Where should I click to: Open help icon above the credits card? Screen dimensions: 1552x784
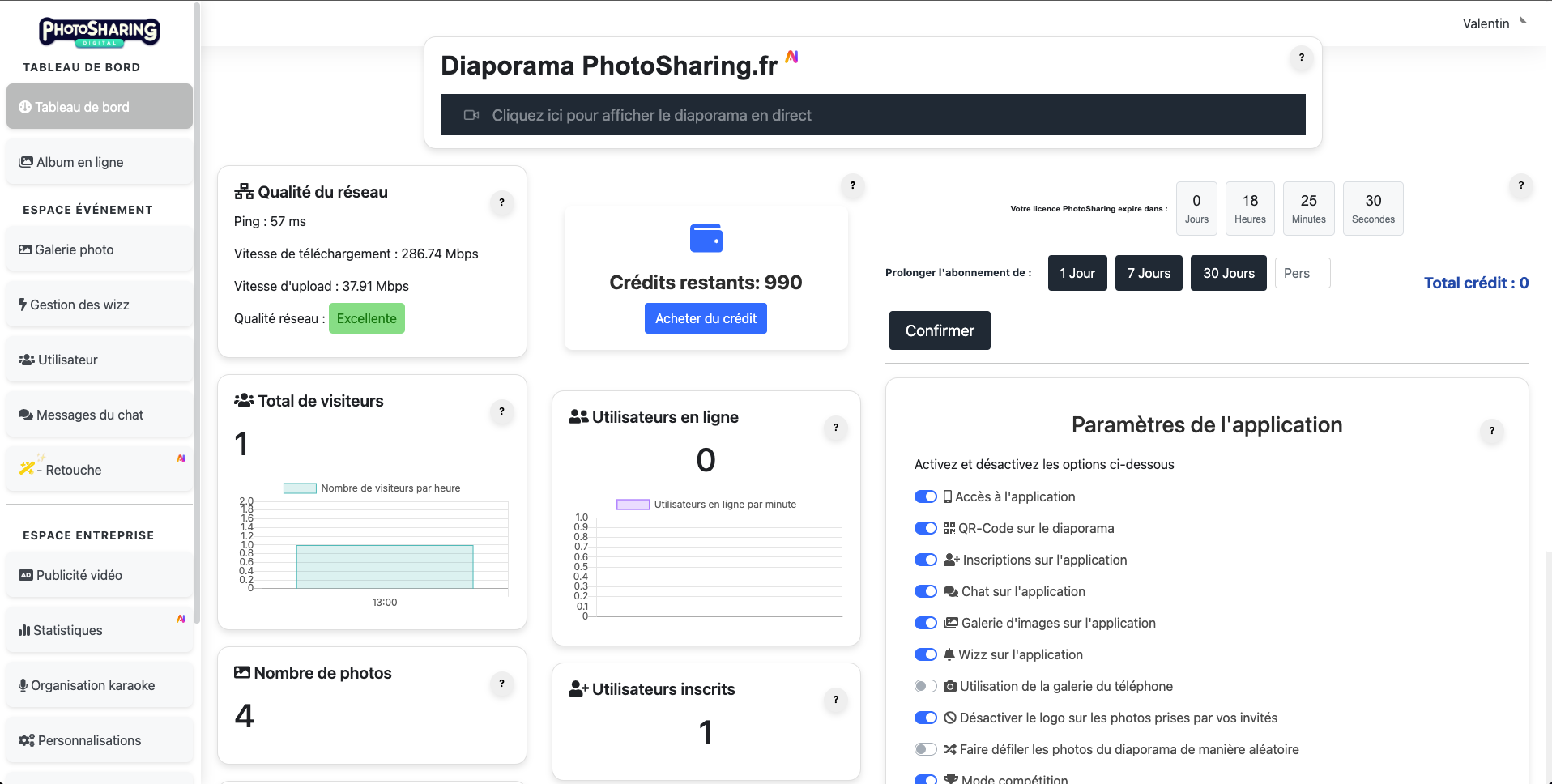pyautogui.click(x=853, y=185)
